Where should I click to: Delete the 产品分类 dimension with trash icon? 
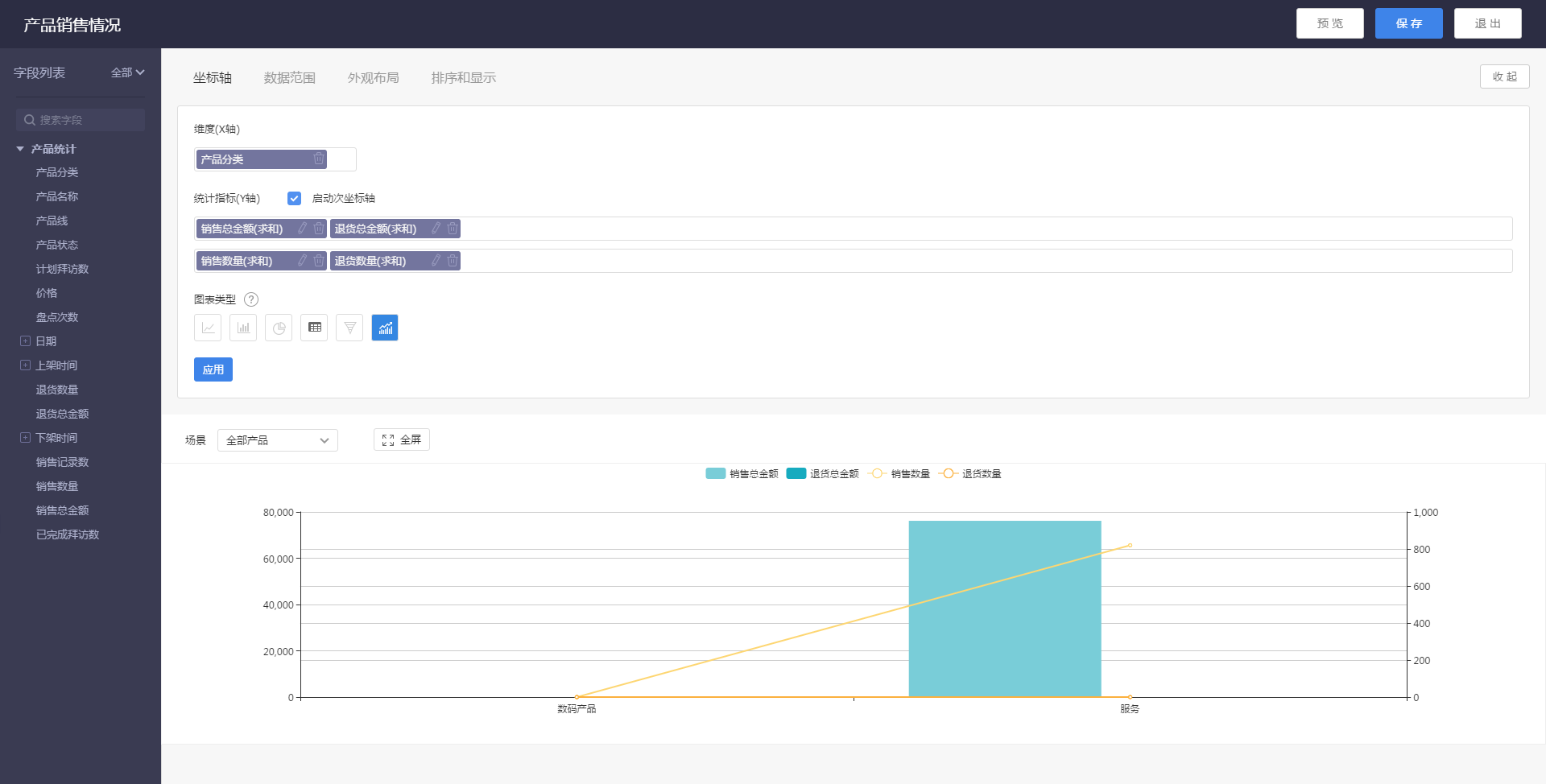[x=319, y=159]
